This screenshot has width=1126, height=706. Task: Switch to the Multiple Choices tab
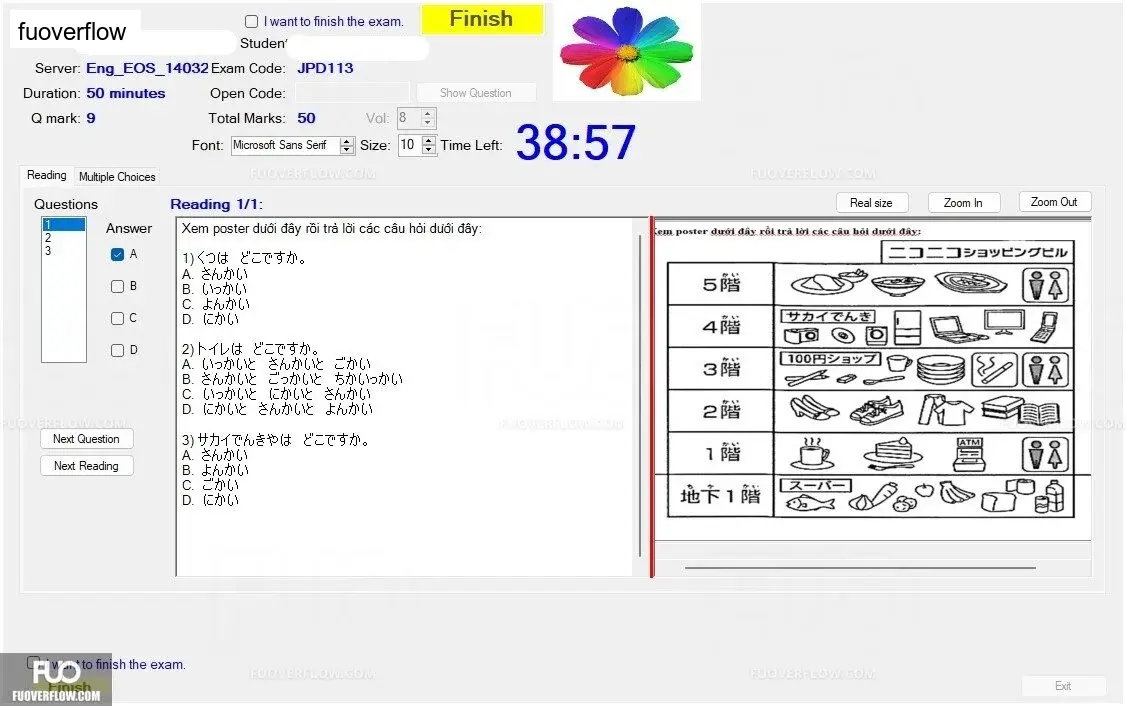tap(117, 177)
